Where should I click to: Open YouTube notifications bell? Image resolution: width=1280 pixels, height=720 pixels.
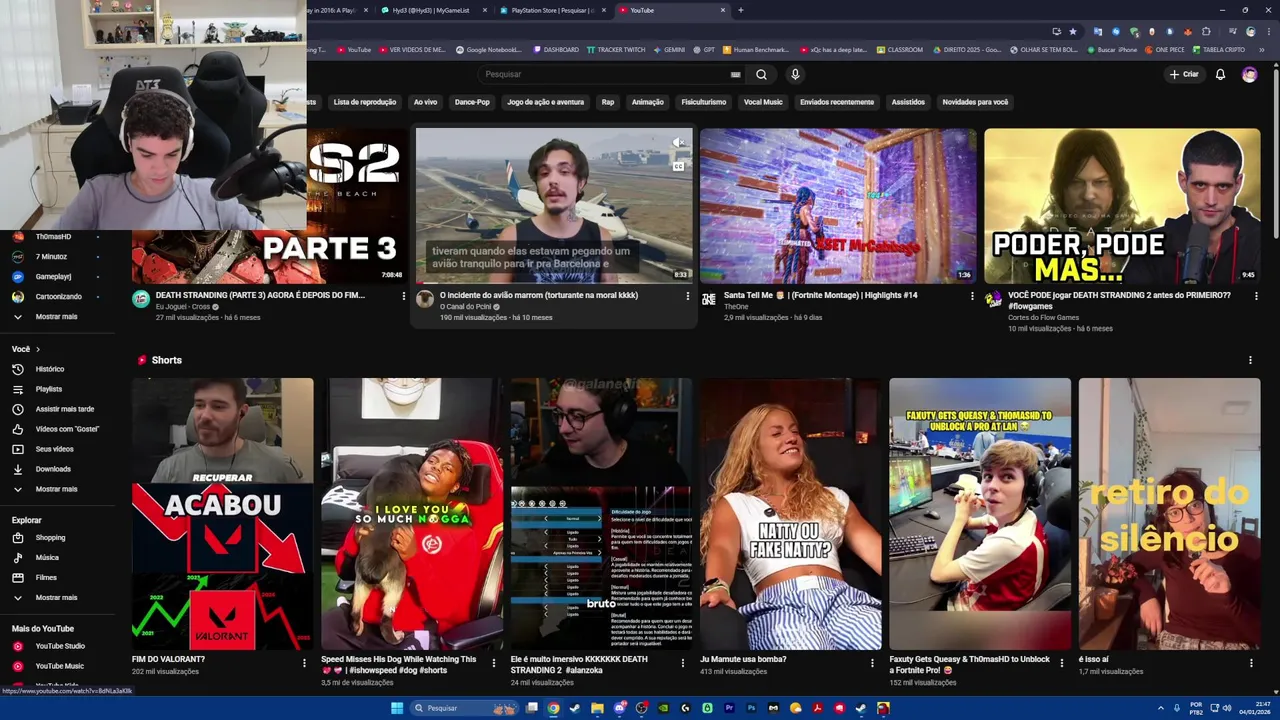pos(1220,74)
